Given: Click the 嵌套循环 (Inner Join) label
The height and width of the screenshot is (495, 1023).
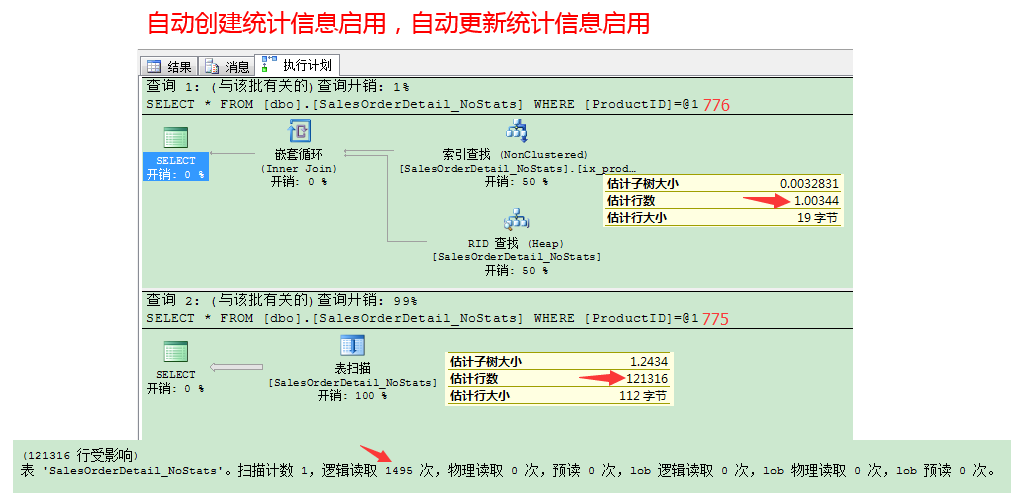Looking at the screenshot, I should click(x=299, y=161).
